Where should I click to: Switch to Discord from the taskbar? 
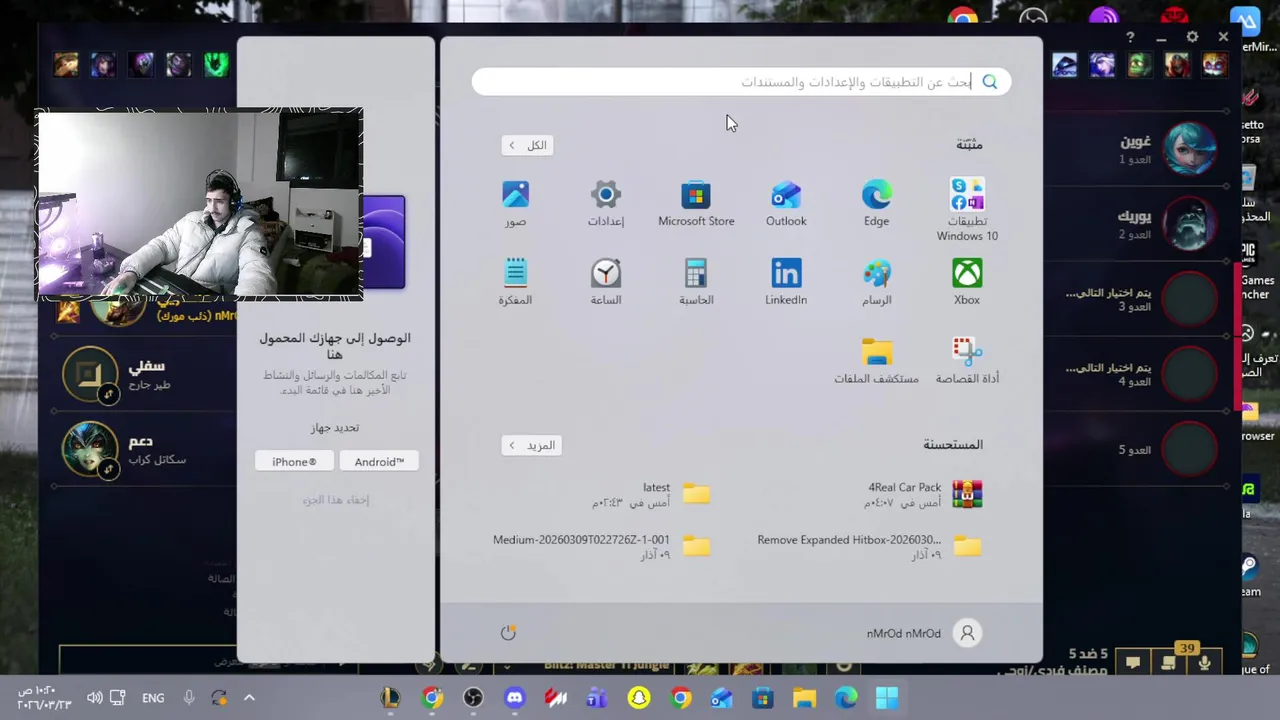(x=514, y=698)
